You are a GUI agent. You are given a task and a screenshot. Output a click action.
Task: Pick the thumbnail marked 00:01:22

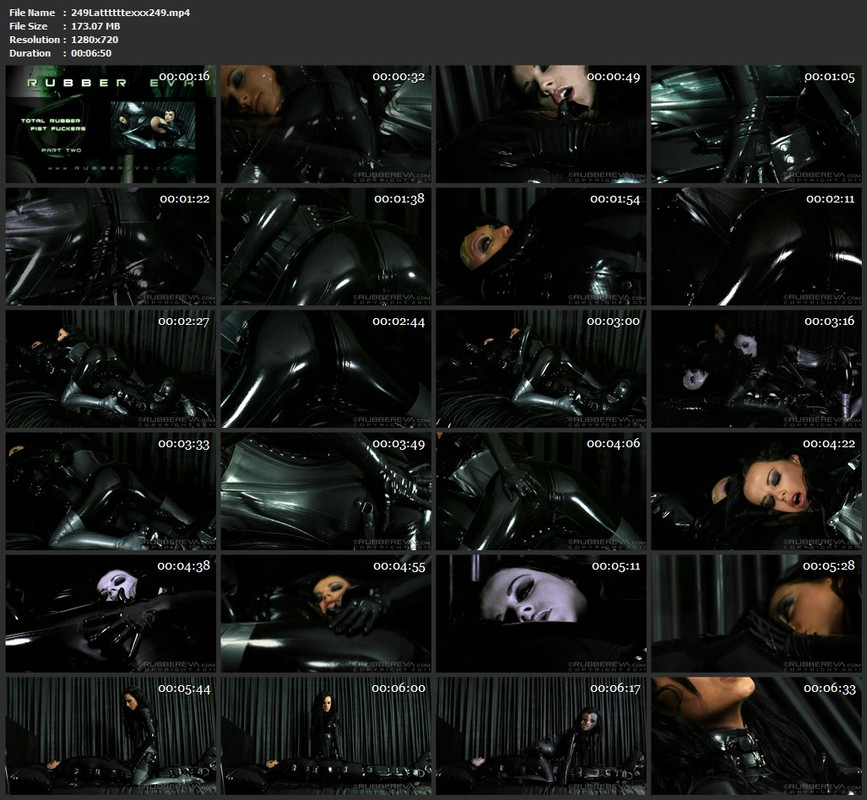(x=111, y=247)
